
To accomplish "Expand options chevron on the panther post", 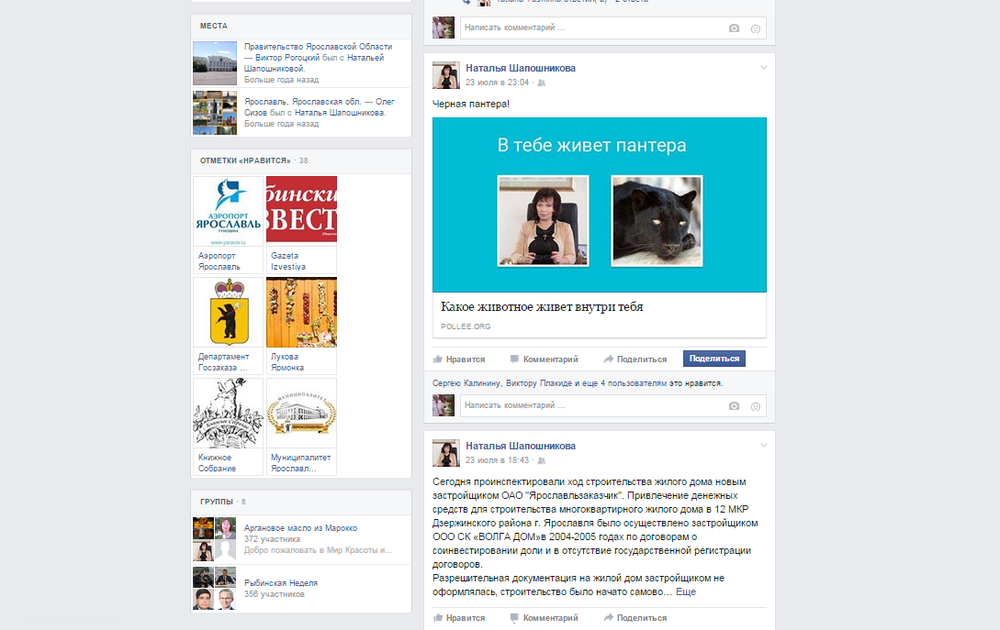I will point(763,68).
